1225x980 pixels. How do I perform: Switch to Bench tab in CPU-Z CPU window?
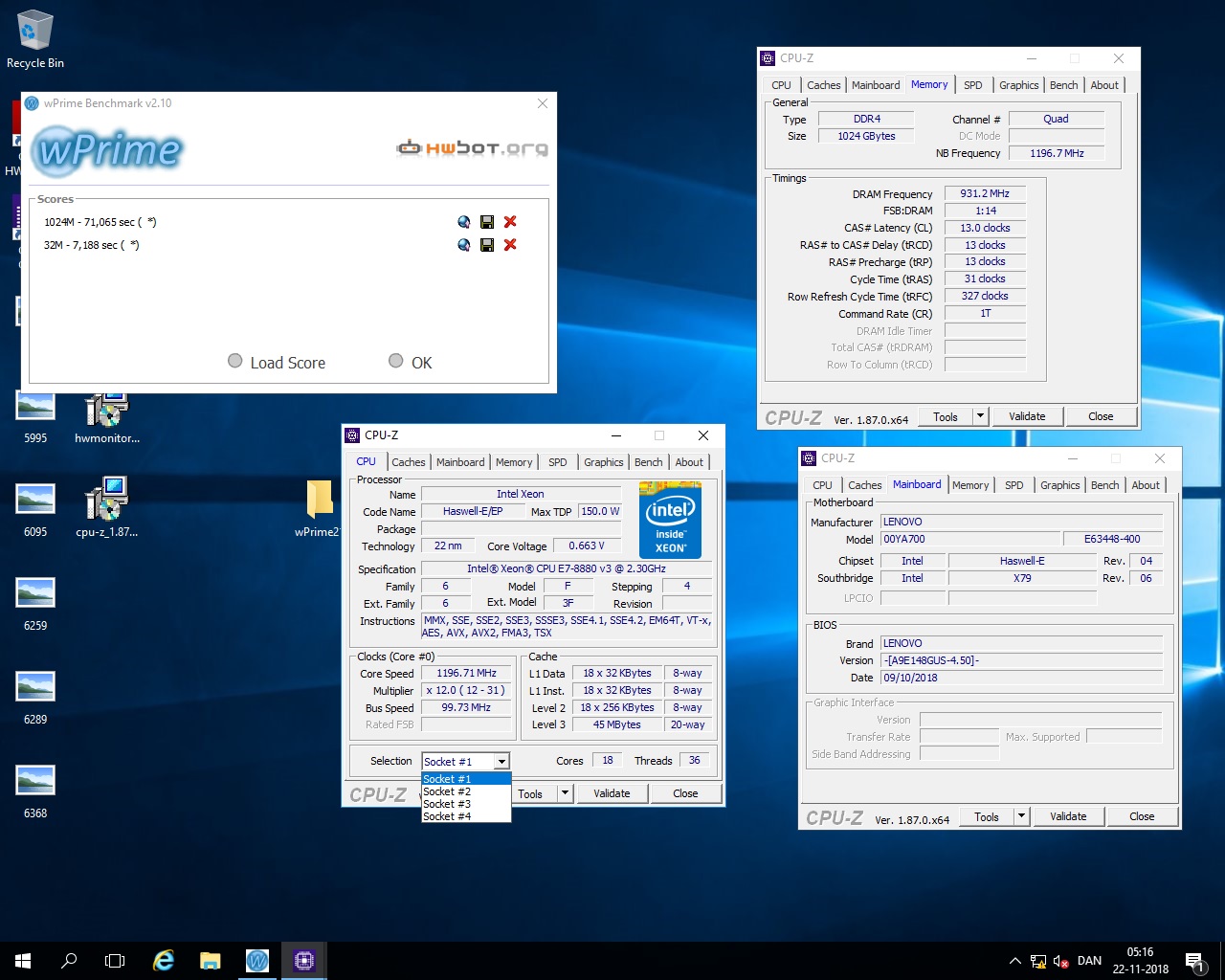648,462
